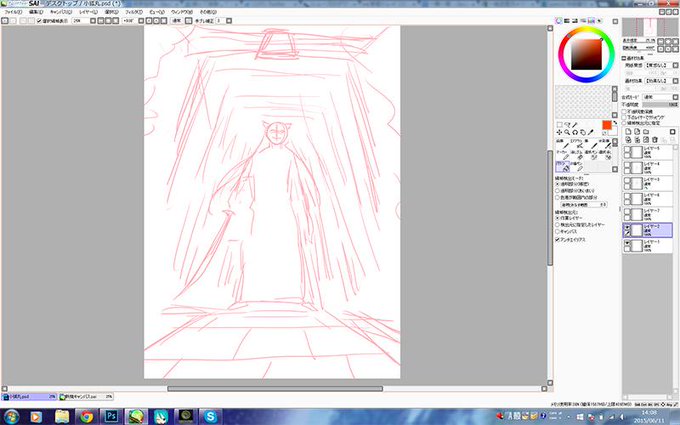The image size is (680, 425).
Task: Swap foreground and background colors arrow
Action: [x=615, y=123]
